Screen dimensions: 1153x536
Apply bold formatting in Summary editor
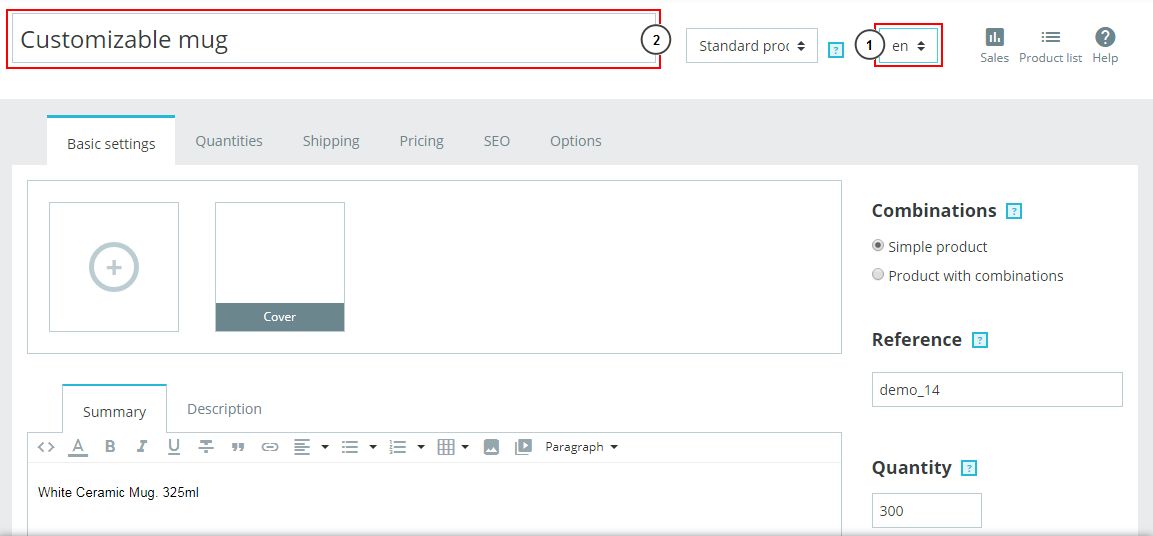(110, 447)
